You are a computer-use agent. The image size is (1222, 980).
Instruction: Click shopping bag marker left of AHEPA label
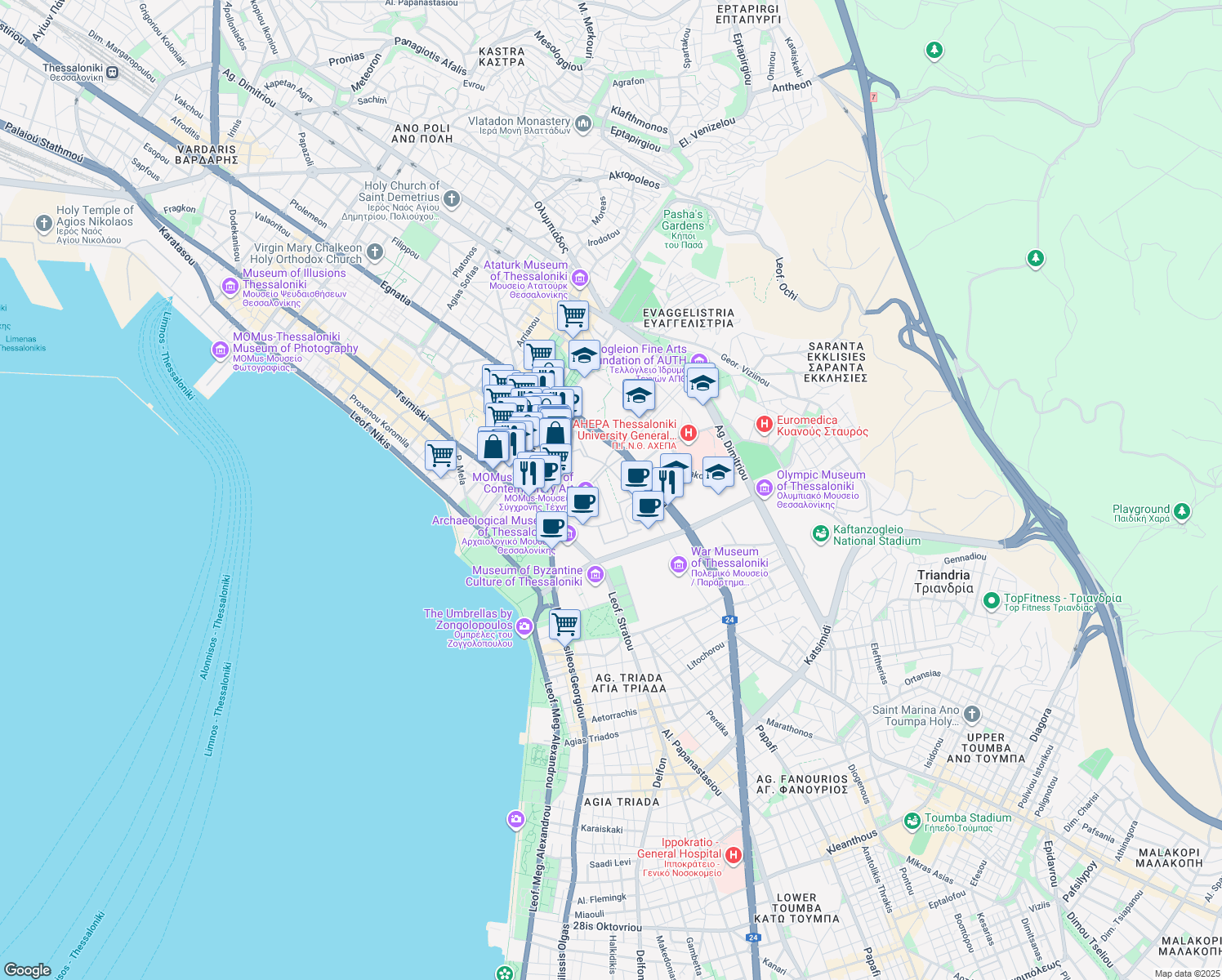(555, 433)
